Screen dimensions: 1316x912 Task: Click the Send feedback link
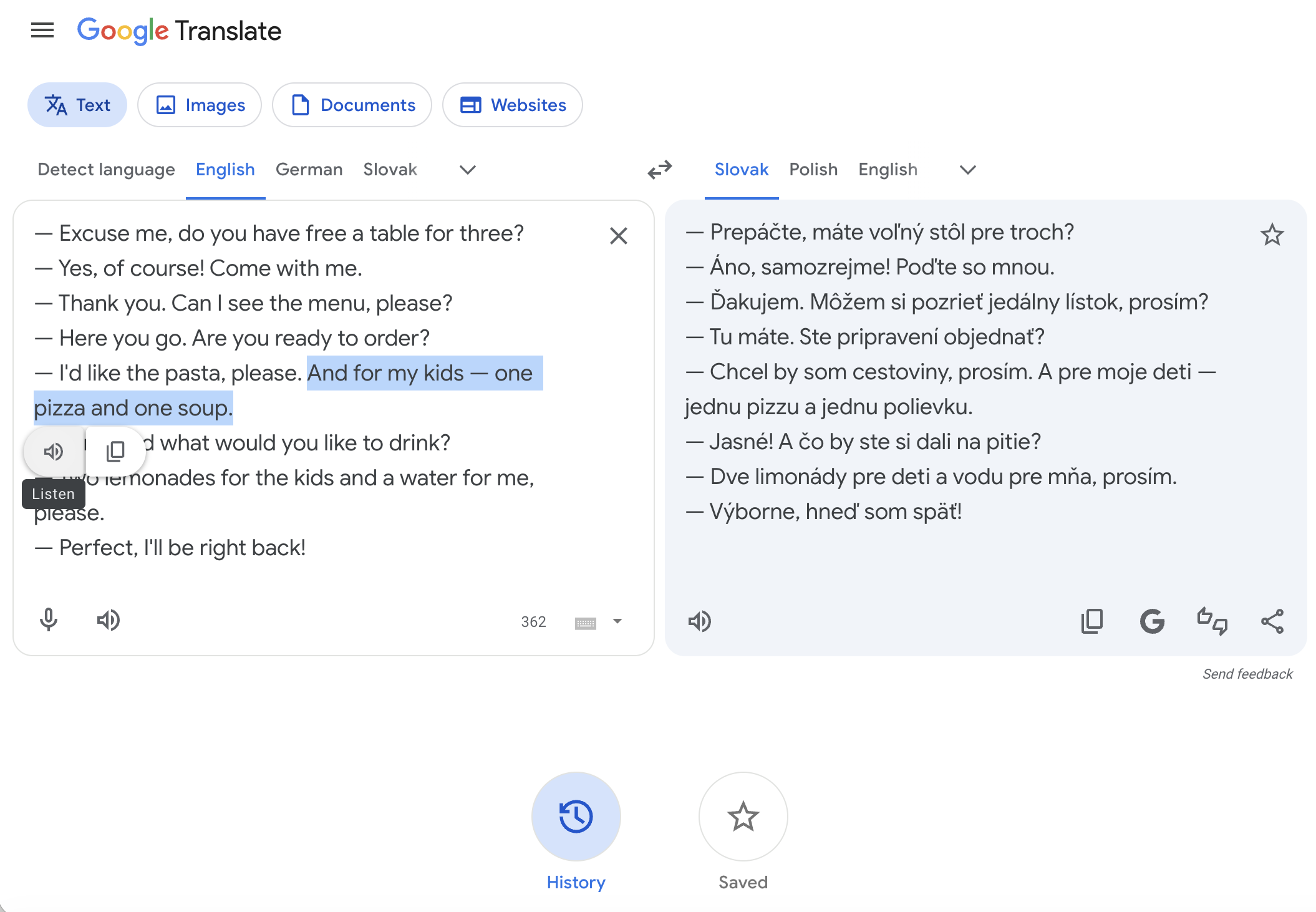(x=1247, y=673)
